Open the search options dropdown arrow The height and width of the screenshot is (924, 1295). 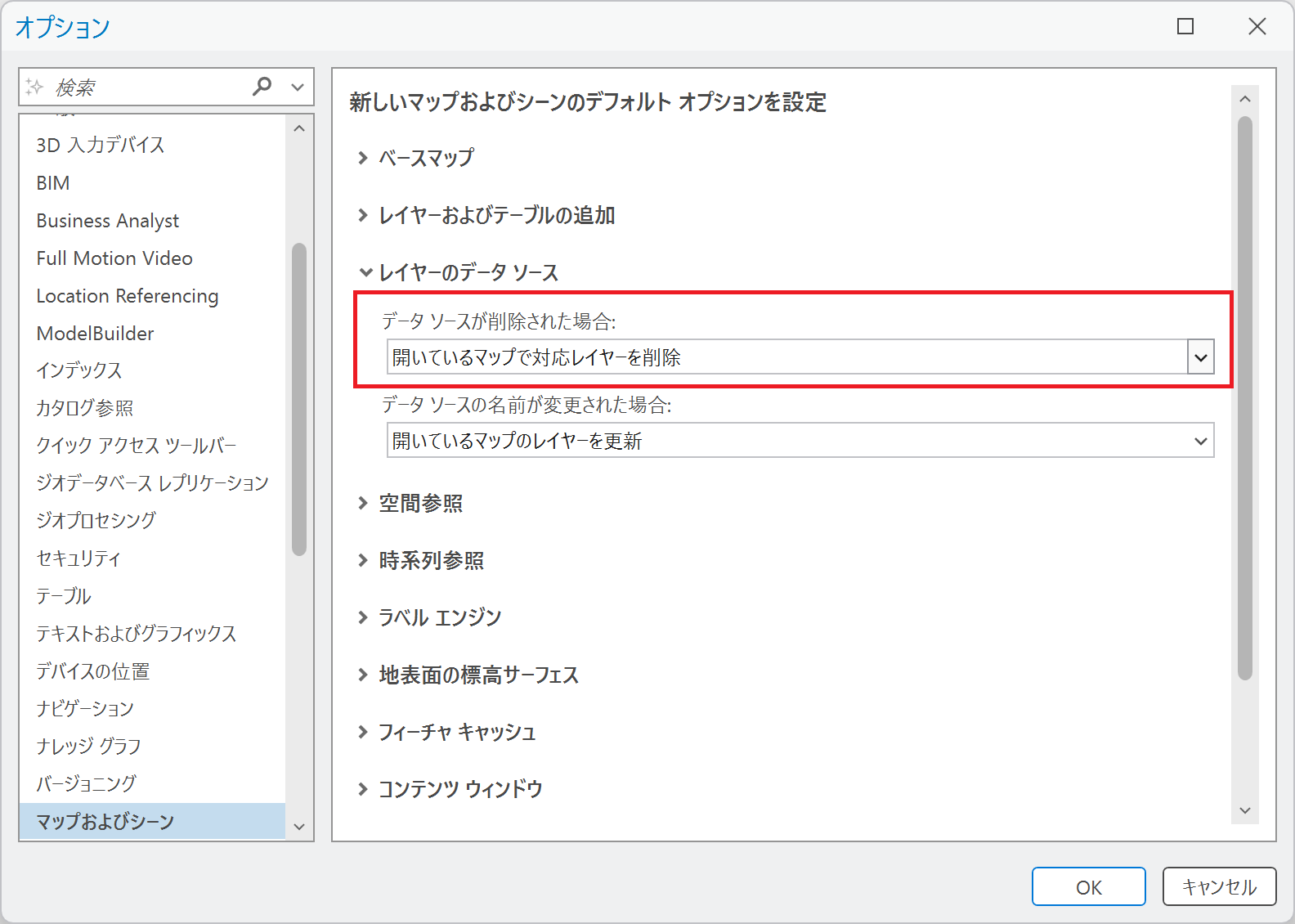(298, 87)
